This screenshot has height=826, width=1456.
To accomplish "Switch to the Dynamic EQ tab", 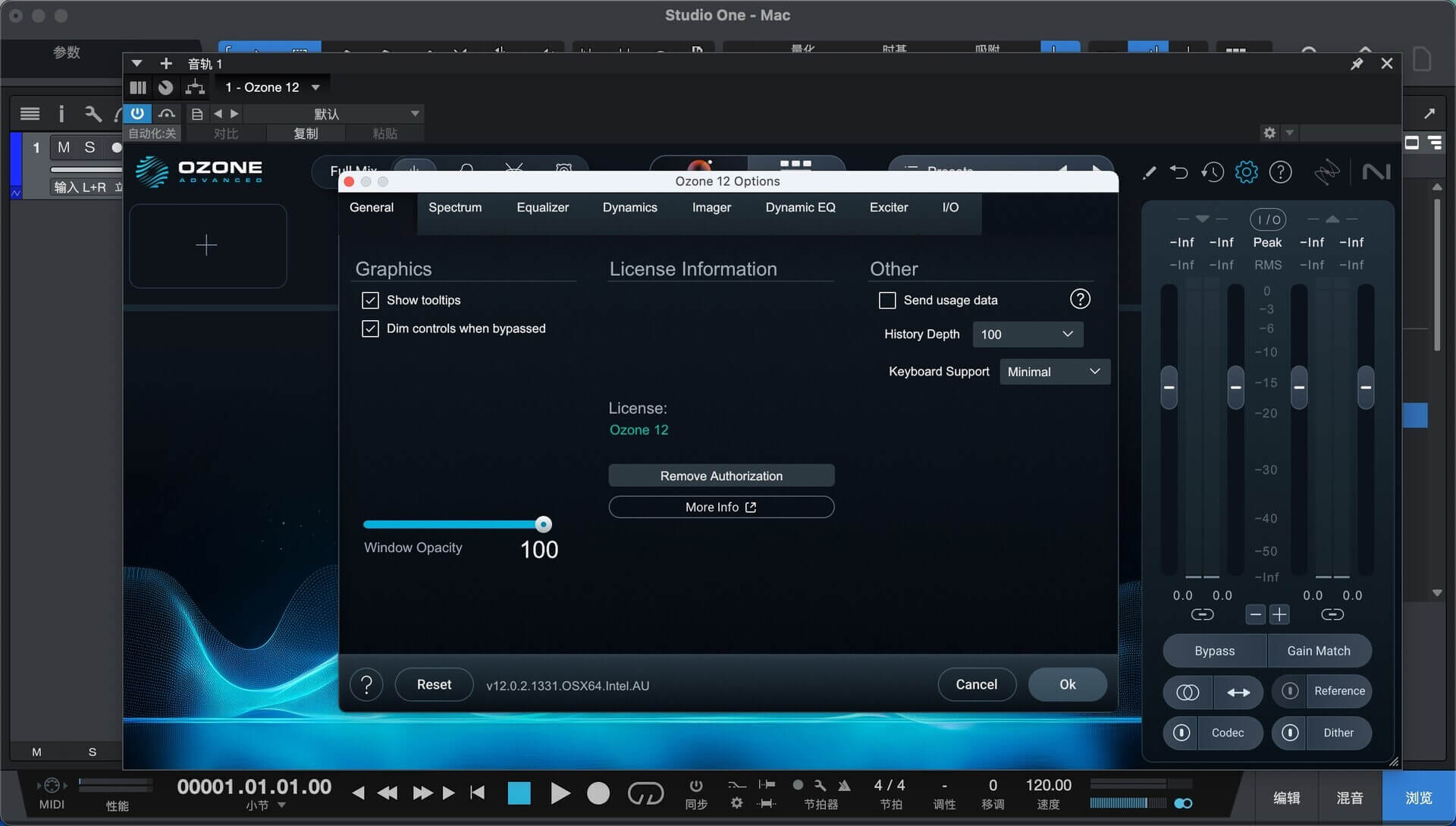I will point(800,207).
